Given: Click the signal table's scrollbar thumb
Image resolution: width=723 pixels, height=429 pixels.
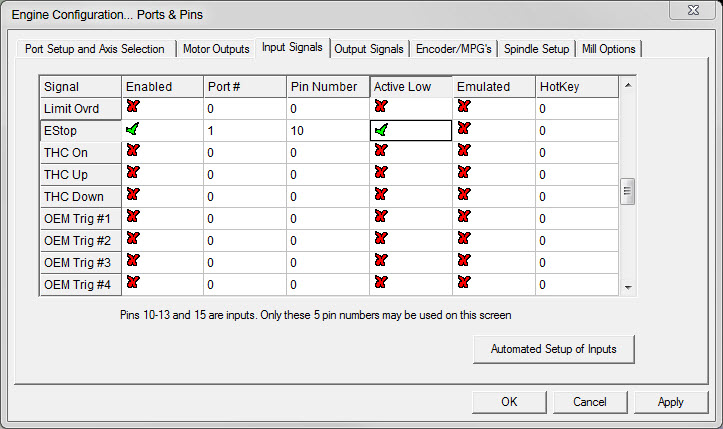Looking at the screenshot, I should 627,191.
